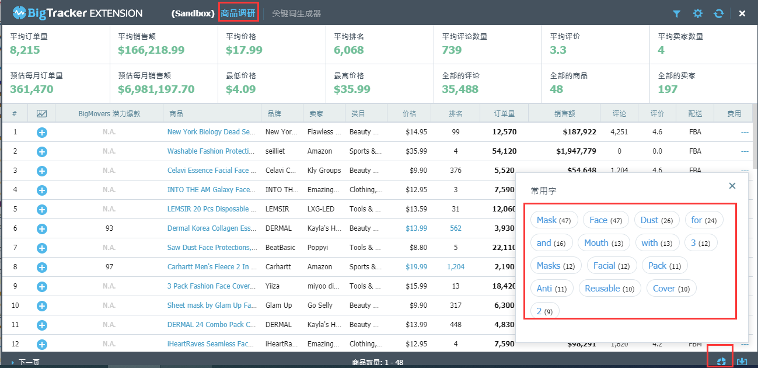758x368 pixels.
Task: Switch to the 关键词生成器 tab
Action: tap(296, 14)
